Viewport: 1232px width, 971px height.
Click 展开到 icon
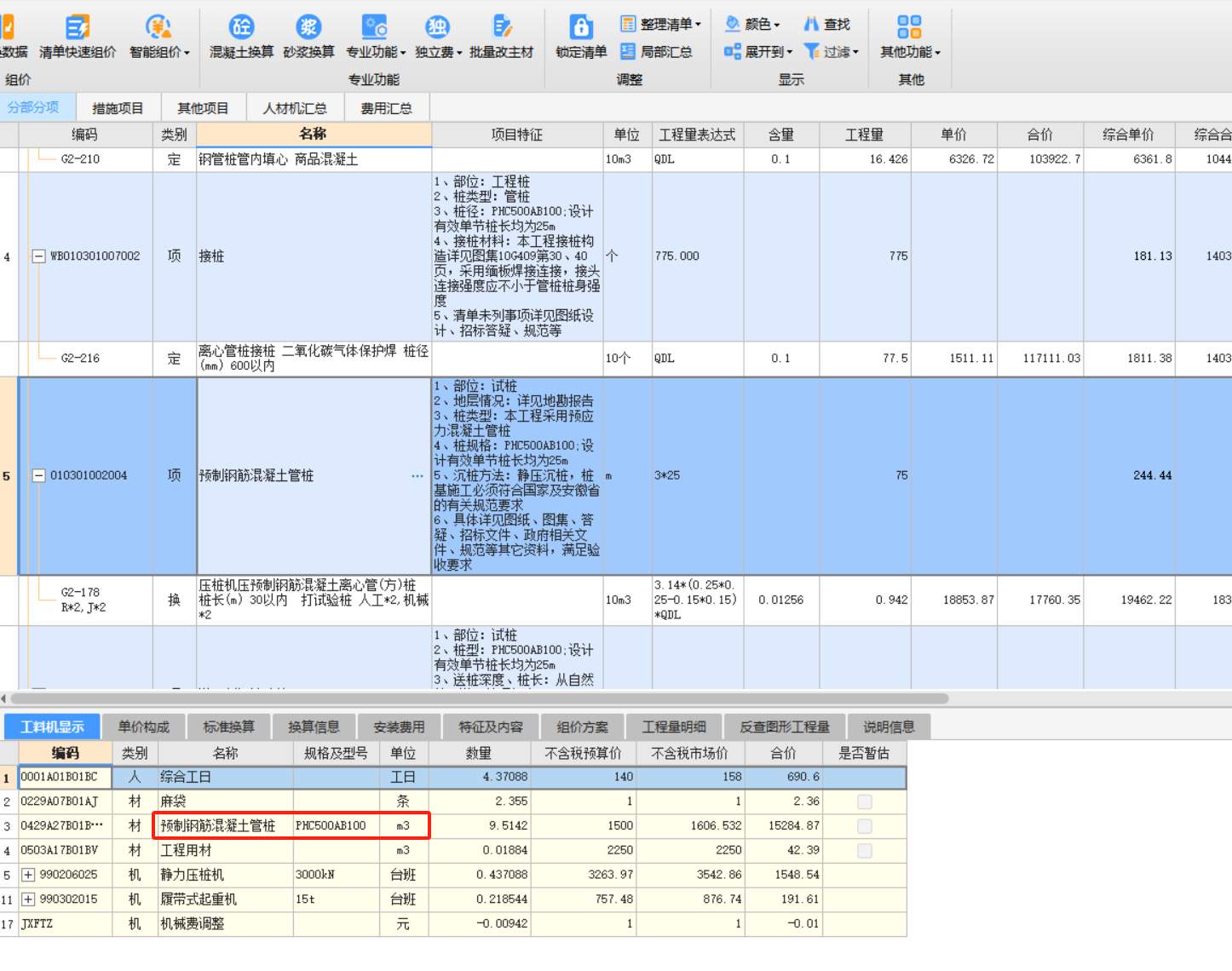point(732,51)
